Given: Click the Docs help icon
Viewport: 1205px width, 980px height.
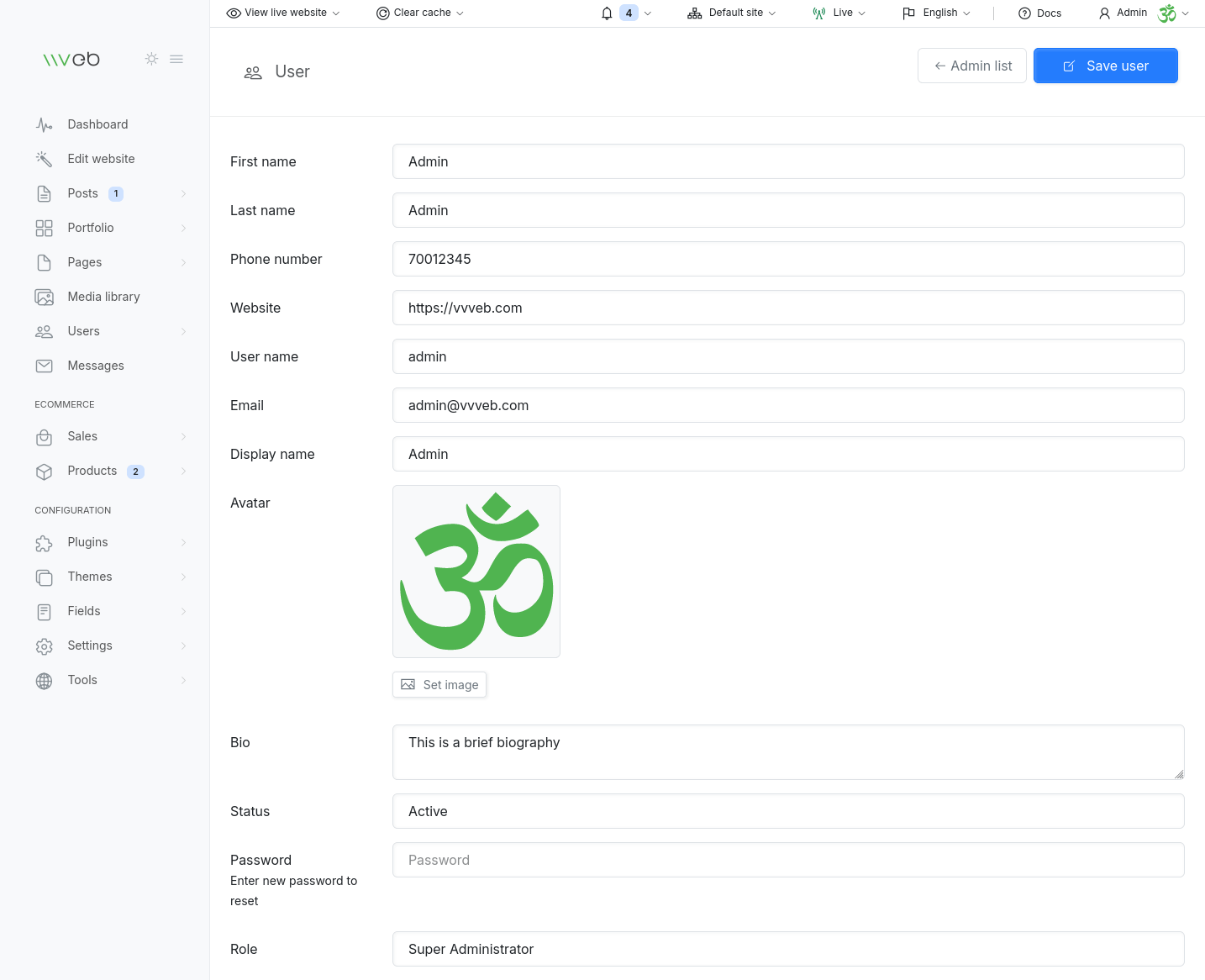Looking at the screenshot, I should pos(1024,13).
